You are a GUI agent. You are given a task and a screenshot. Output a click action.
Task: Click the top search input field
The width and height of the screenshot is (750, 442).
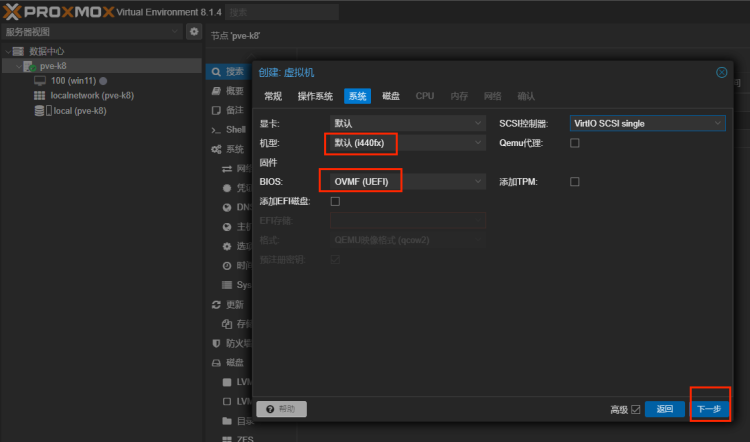tap(282, 12)
